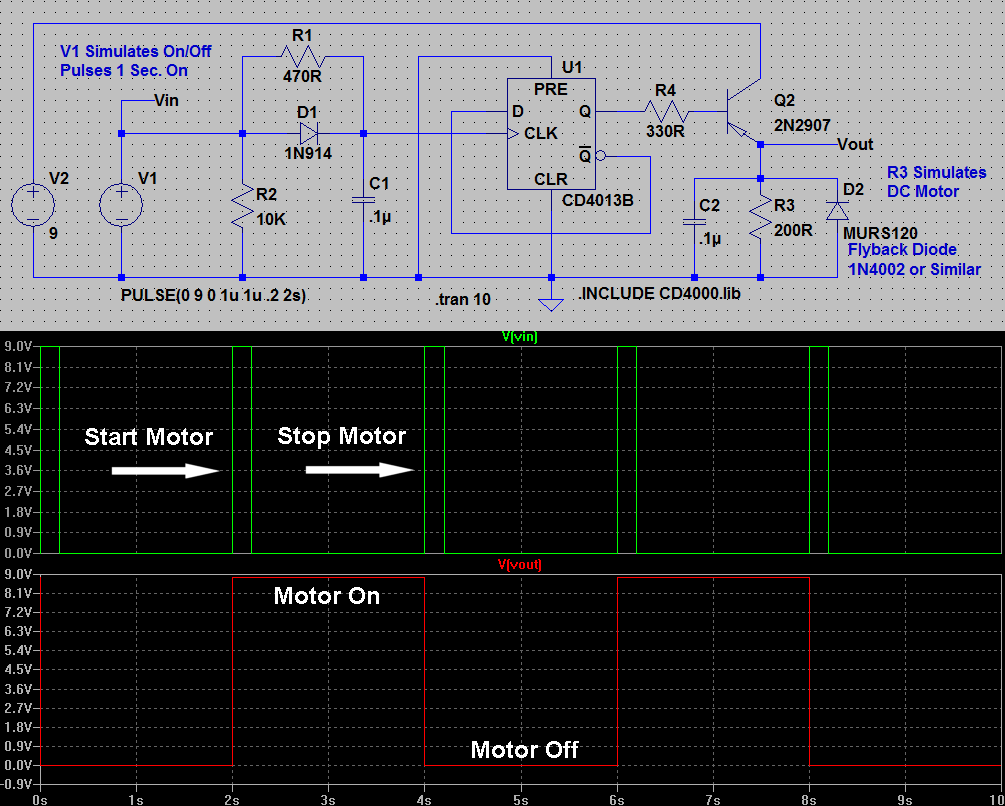1005x806 pixels.
Task: Select the "V1 Simulates On/Off" comment
Action: pos(135,51)
